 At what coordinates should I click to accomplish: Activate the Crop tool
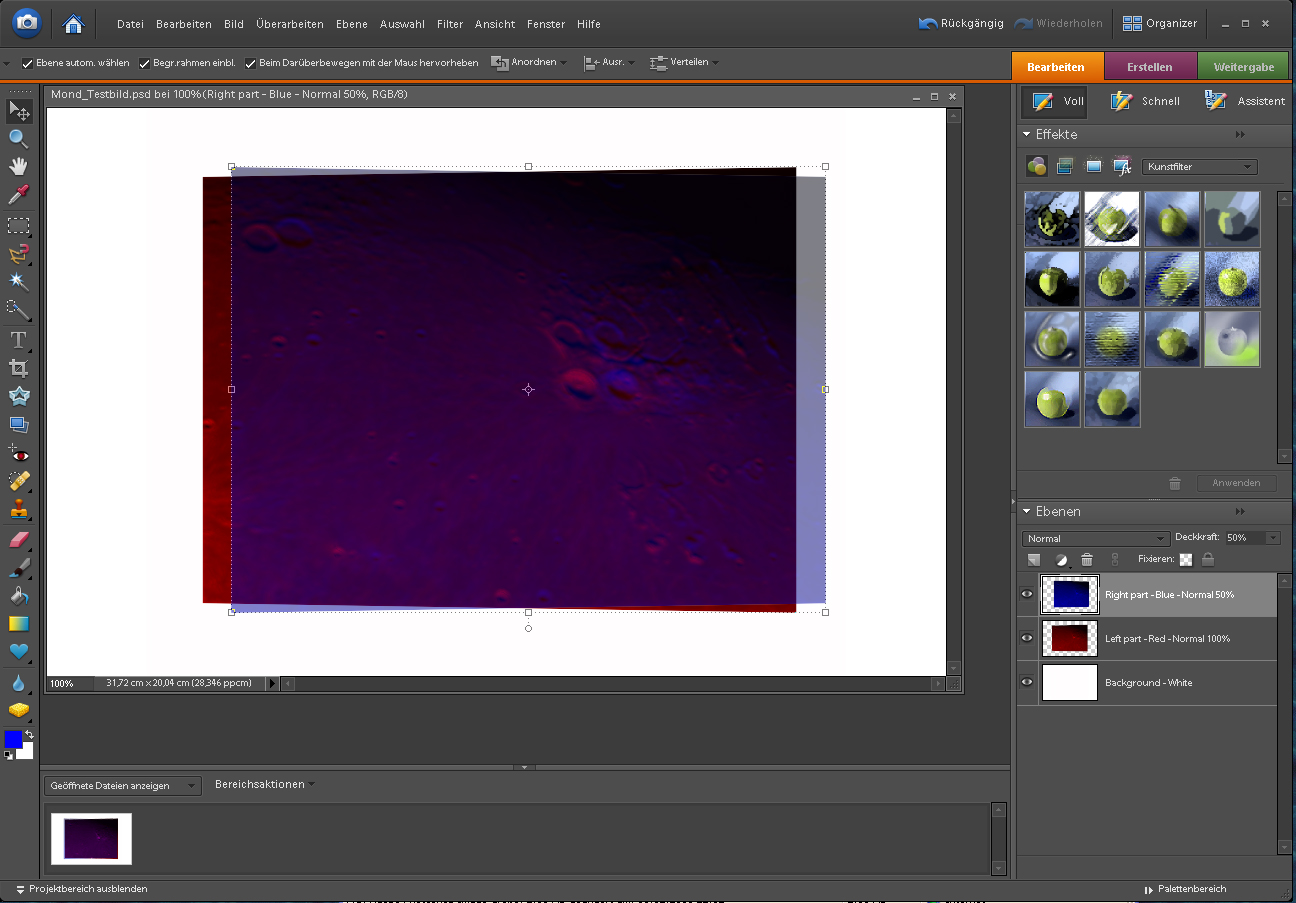(x=18, y=368)
